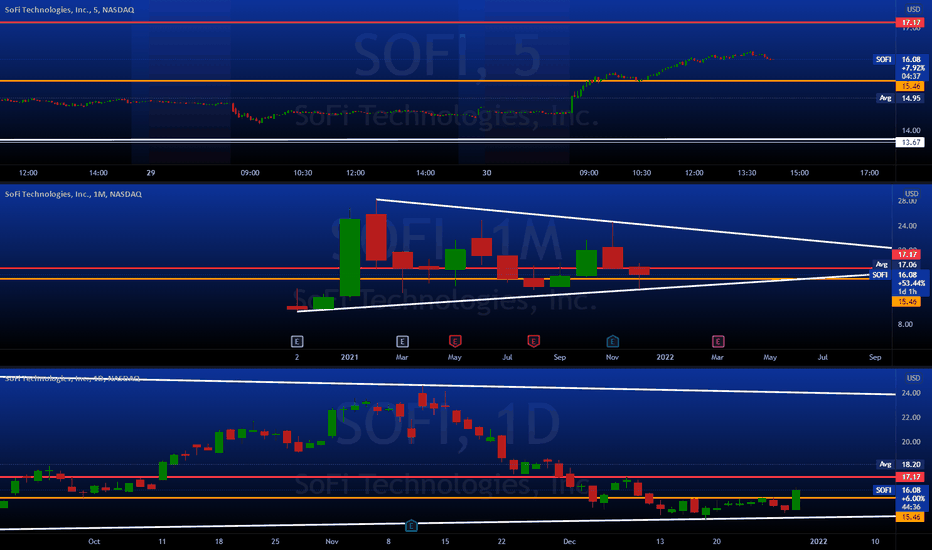The height and width of the screenshot is (550, 932).
Task: Click '24.00' on the monthly price scale
Action: (907, 226)
